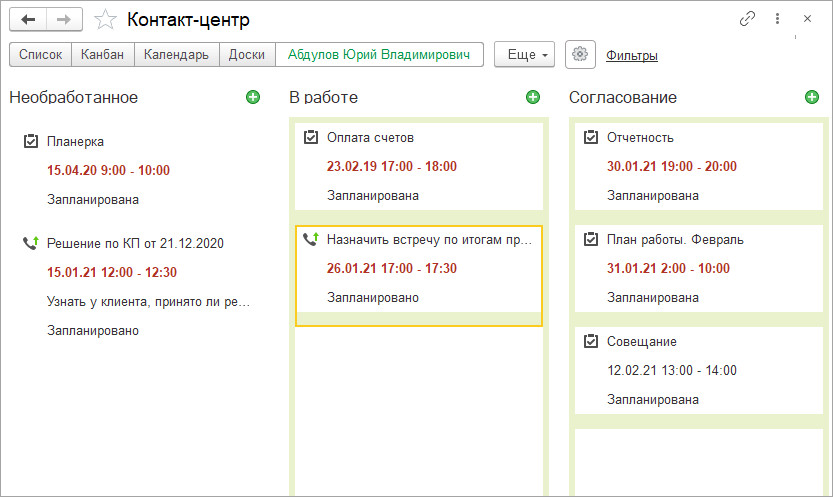Image resolution: width=833 pixels, height=497 pixels.
Task: Open the Назначить встречу по итогам card title
Action: tap(429, 239)
